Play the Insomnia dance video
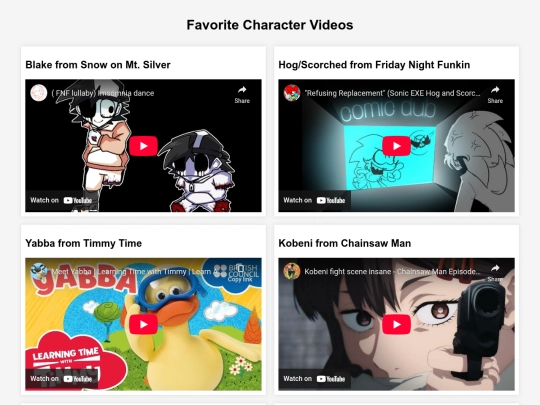540x405 pixels. (144, 146)
